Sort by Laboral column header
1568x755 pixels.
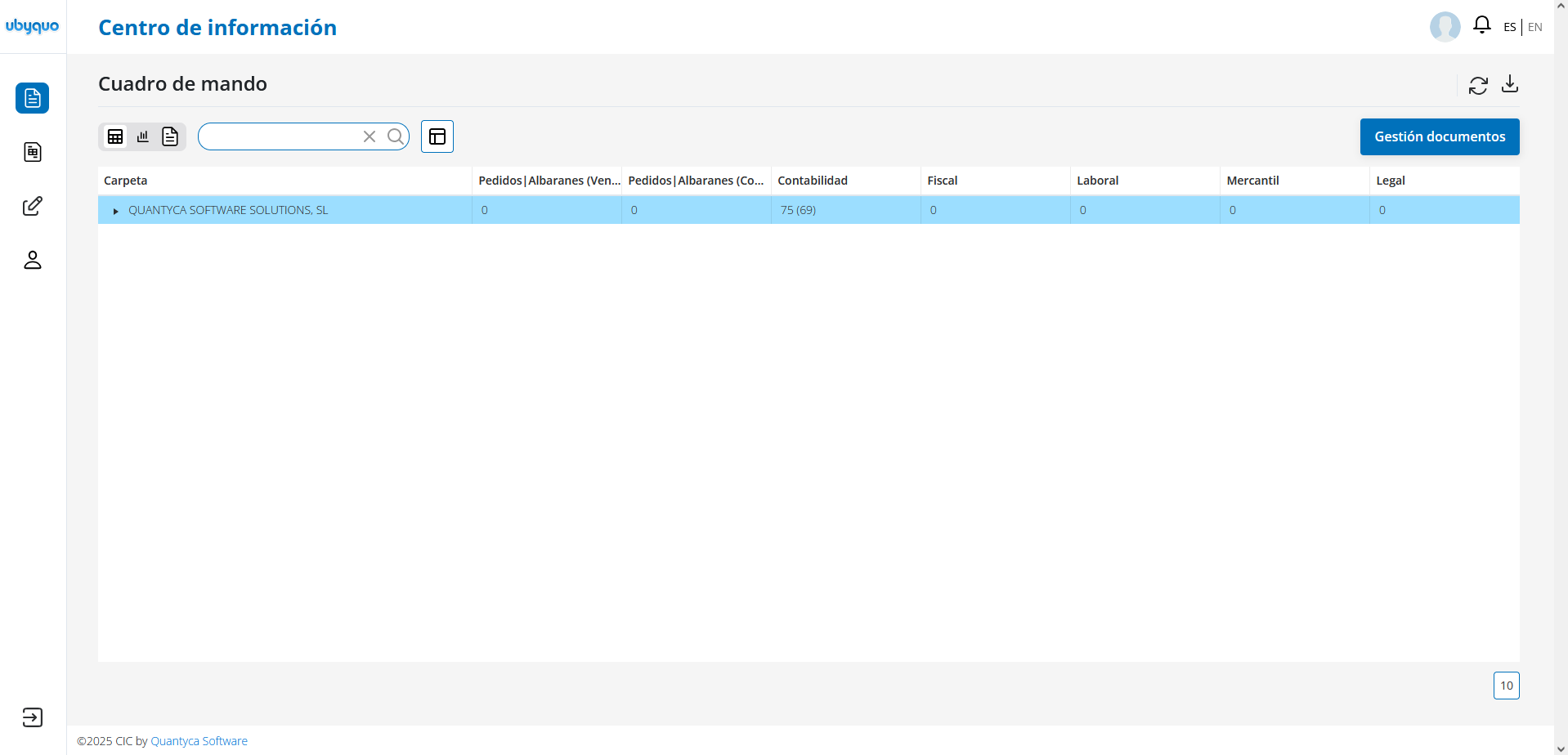click(x=1145, y=181)
